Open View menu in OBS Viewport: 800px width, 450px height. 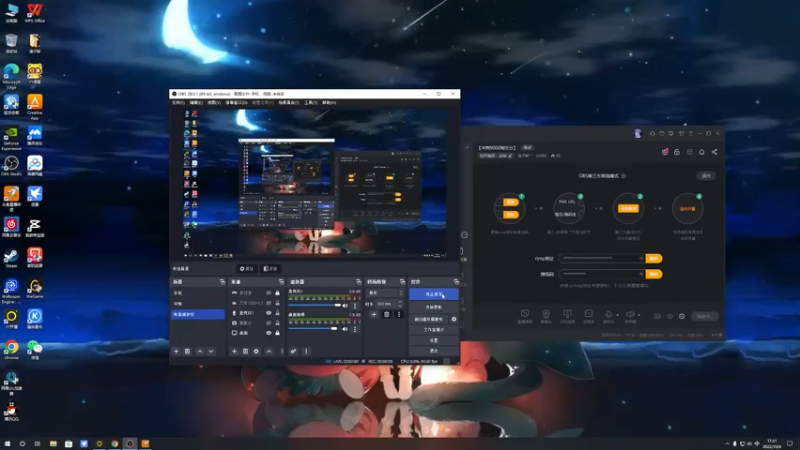tap(214, 103)
